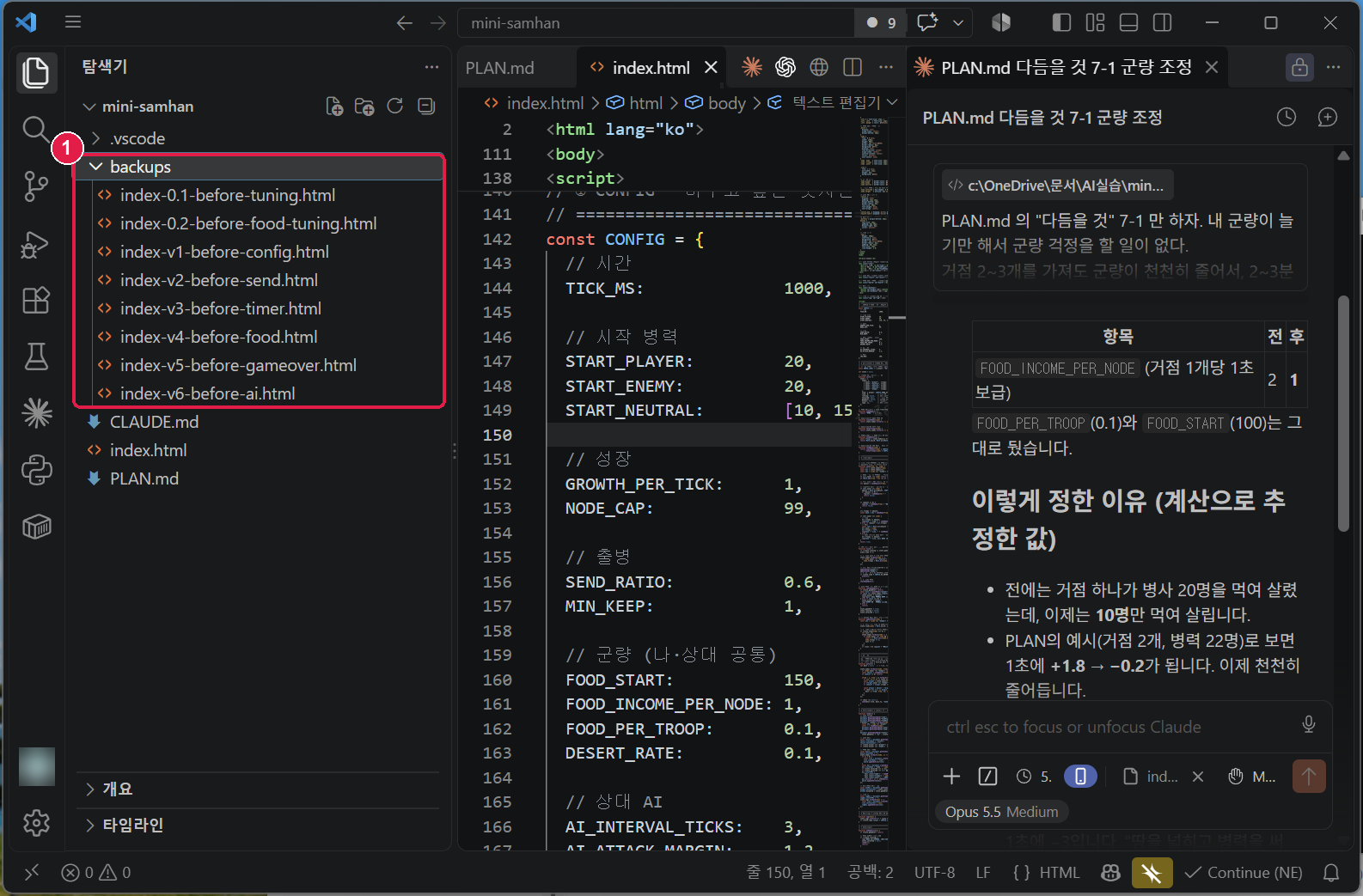Image resolution: width=1363 pixels, height=896 pixels.
Task: Click the New Folder icon in explorer
Action: [364, 107]
